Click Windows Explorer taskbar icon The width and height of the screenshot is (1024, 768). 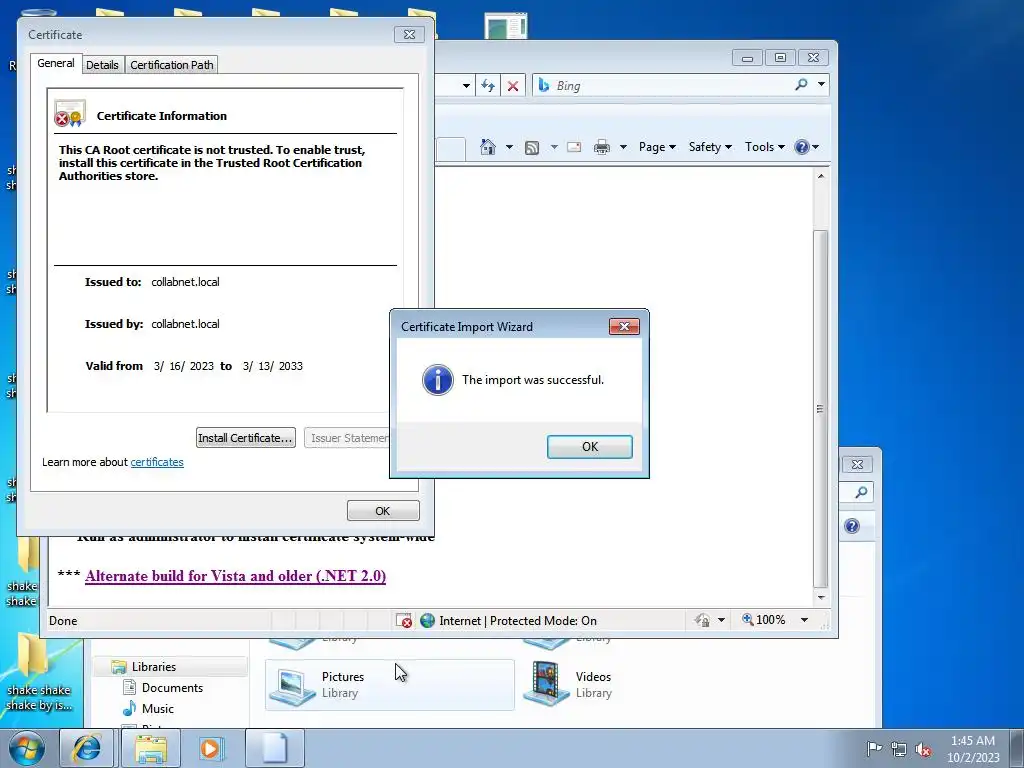click(x=151, y=748)
